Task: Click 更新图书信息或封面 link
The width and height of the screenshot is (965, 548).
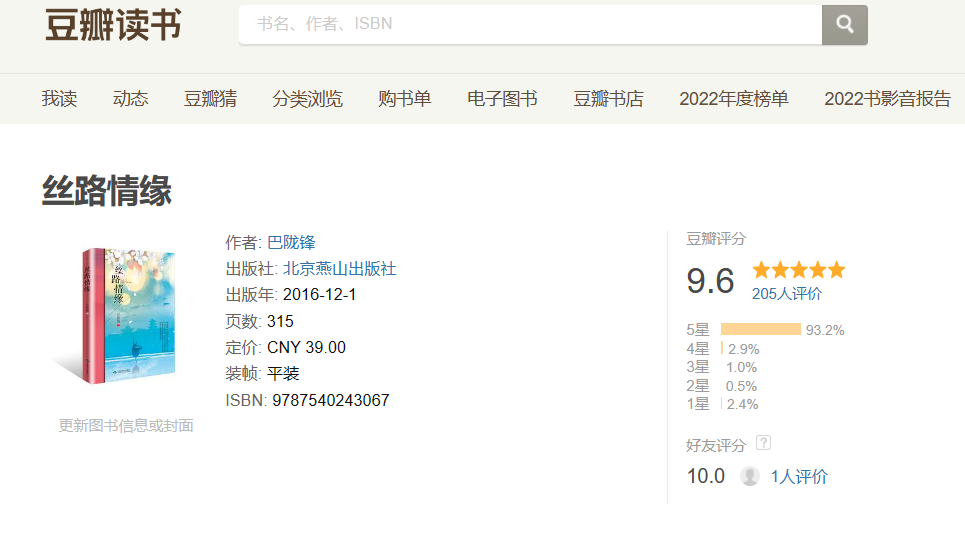Action: pos(126,425)
